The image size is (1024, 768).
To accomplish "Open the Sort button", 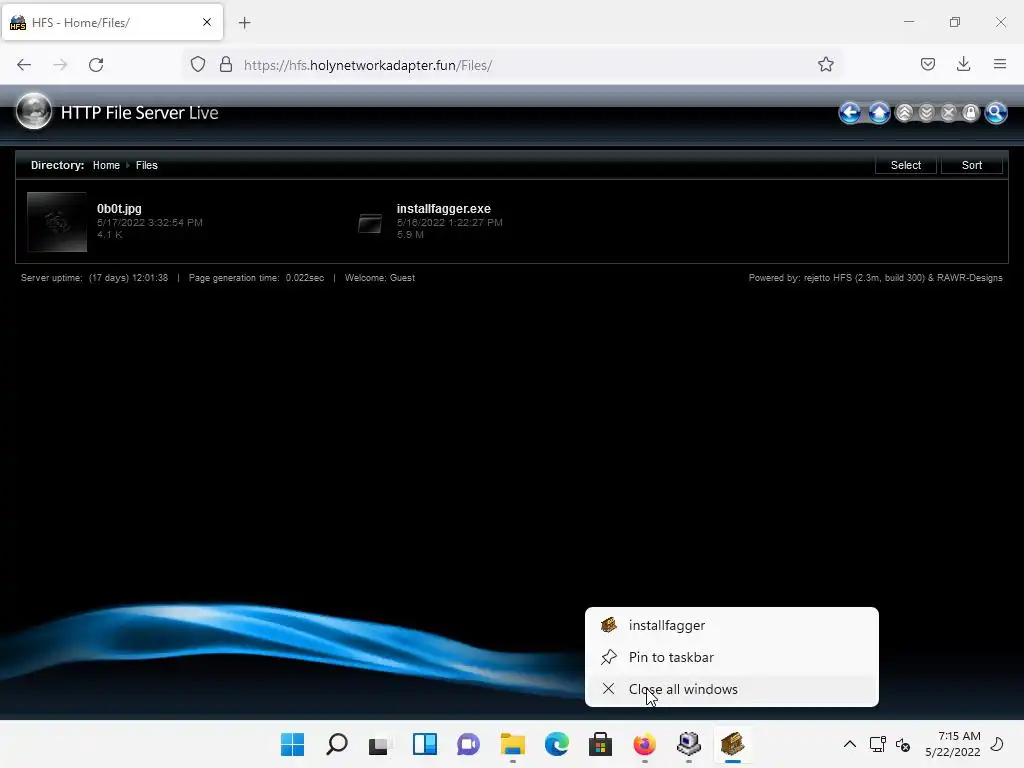I will click(x=972, y=165).
